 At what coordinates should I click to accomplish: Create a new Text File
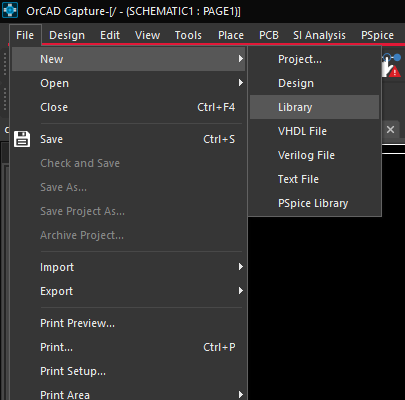coord(314,179)
